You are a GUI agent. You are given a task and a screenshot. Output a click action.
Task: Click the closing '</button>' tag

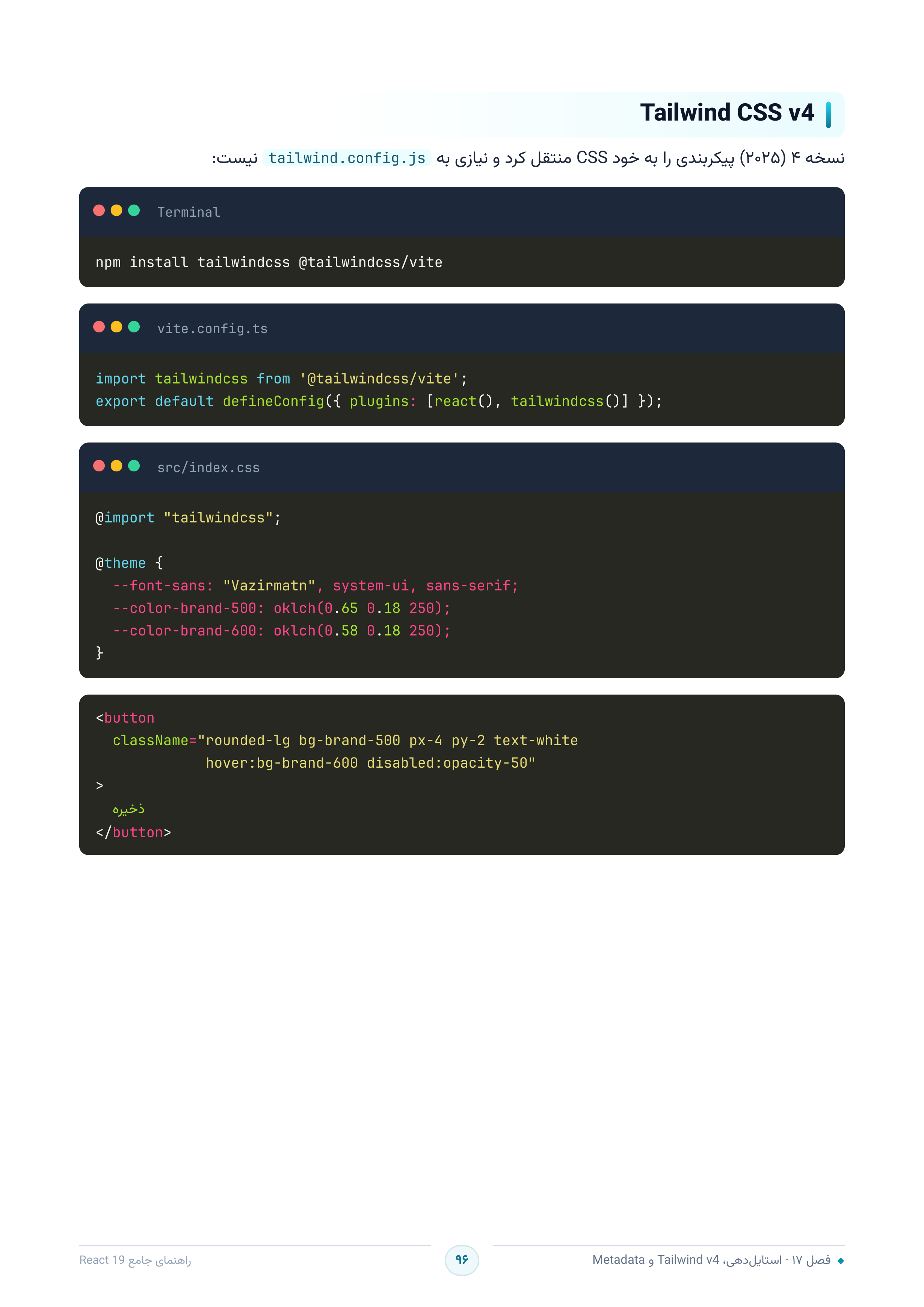(x=133, y=832)
